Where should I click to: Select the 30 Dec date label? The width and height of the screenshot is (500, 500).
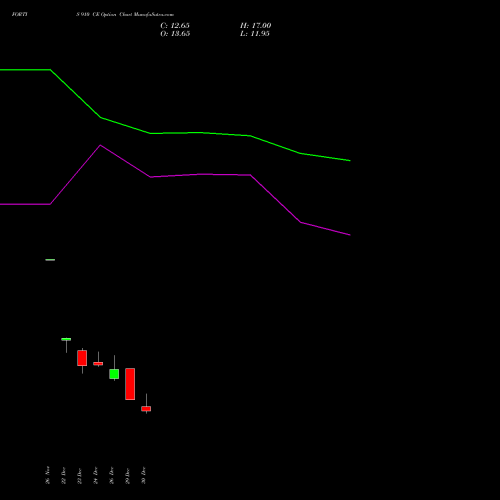144,475
